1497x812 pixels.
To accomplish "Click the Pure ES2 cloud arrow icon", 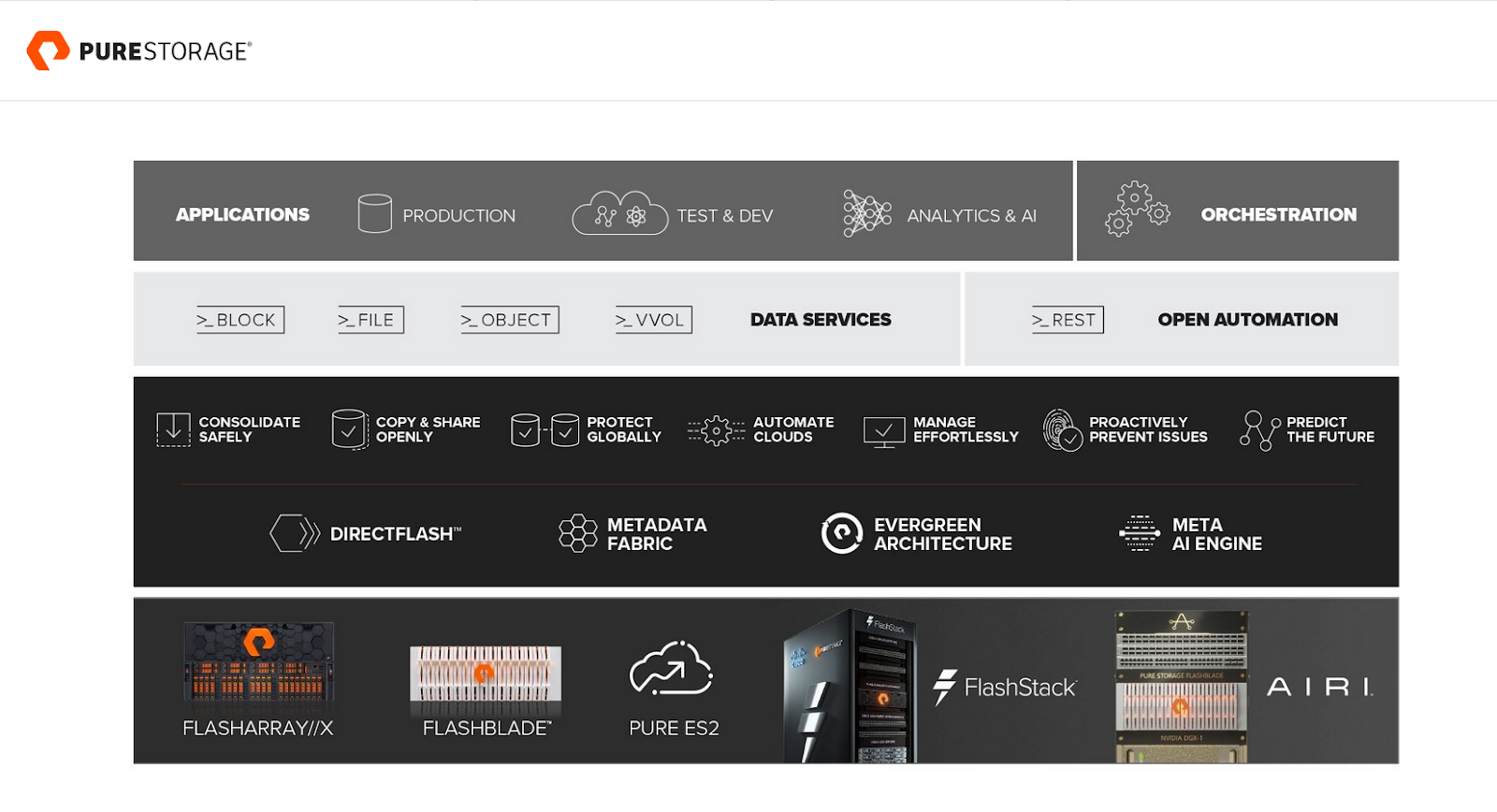I will pyautogui.click(x=672, y=668).
